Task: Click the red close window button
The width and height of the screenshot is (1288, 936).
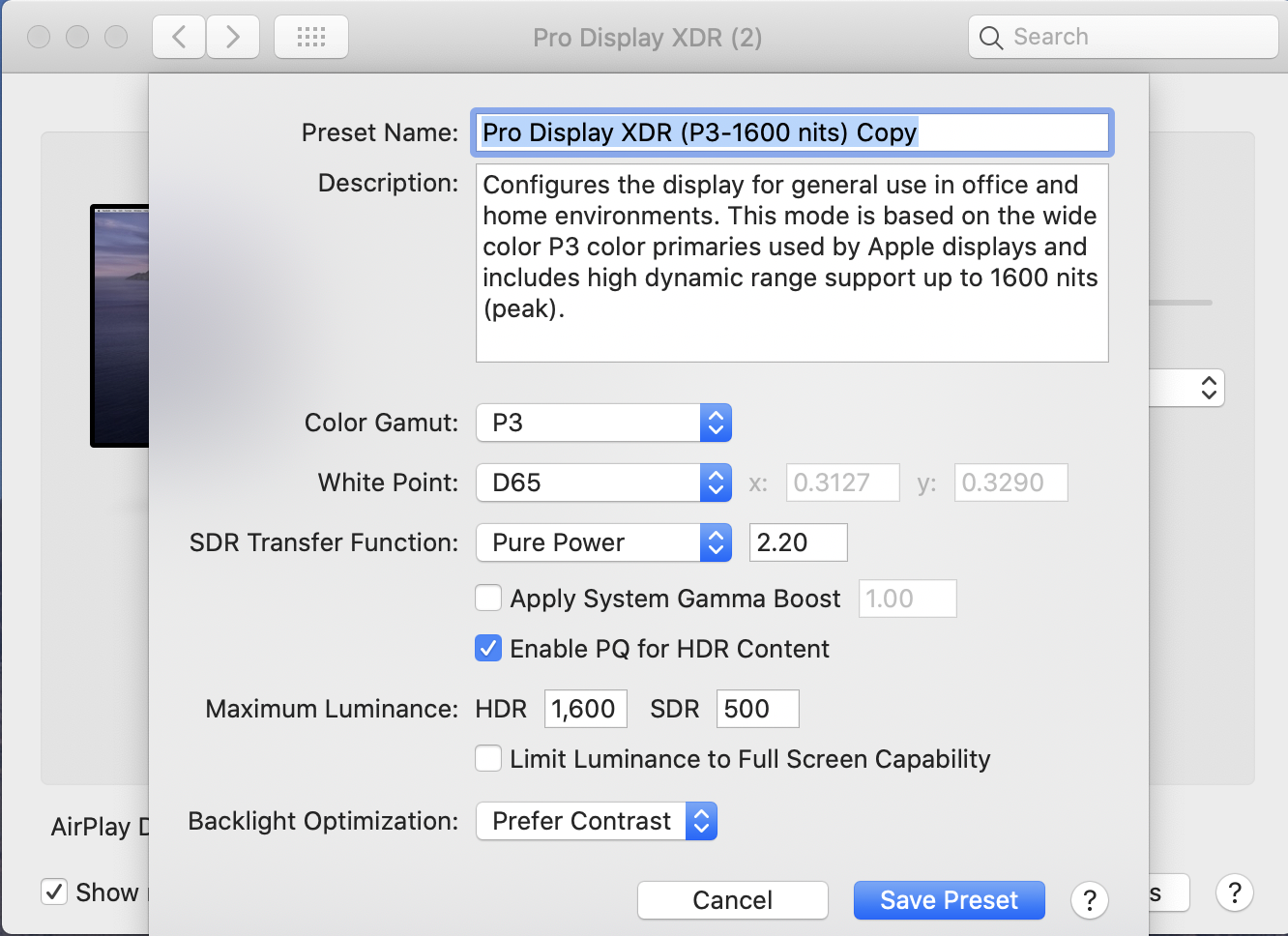Action: tap(39, 37)
